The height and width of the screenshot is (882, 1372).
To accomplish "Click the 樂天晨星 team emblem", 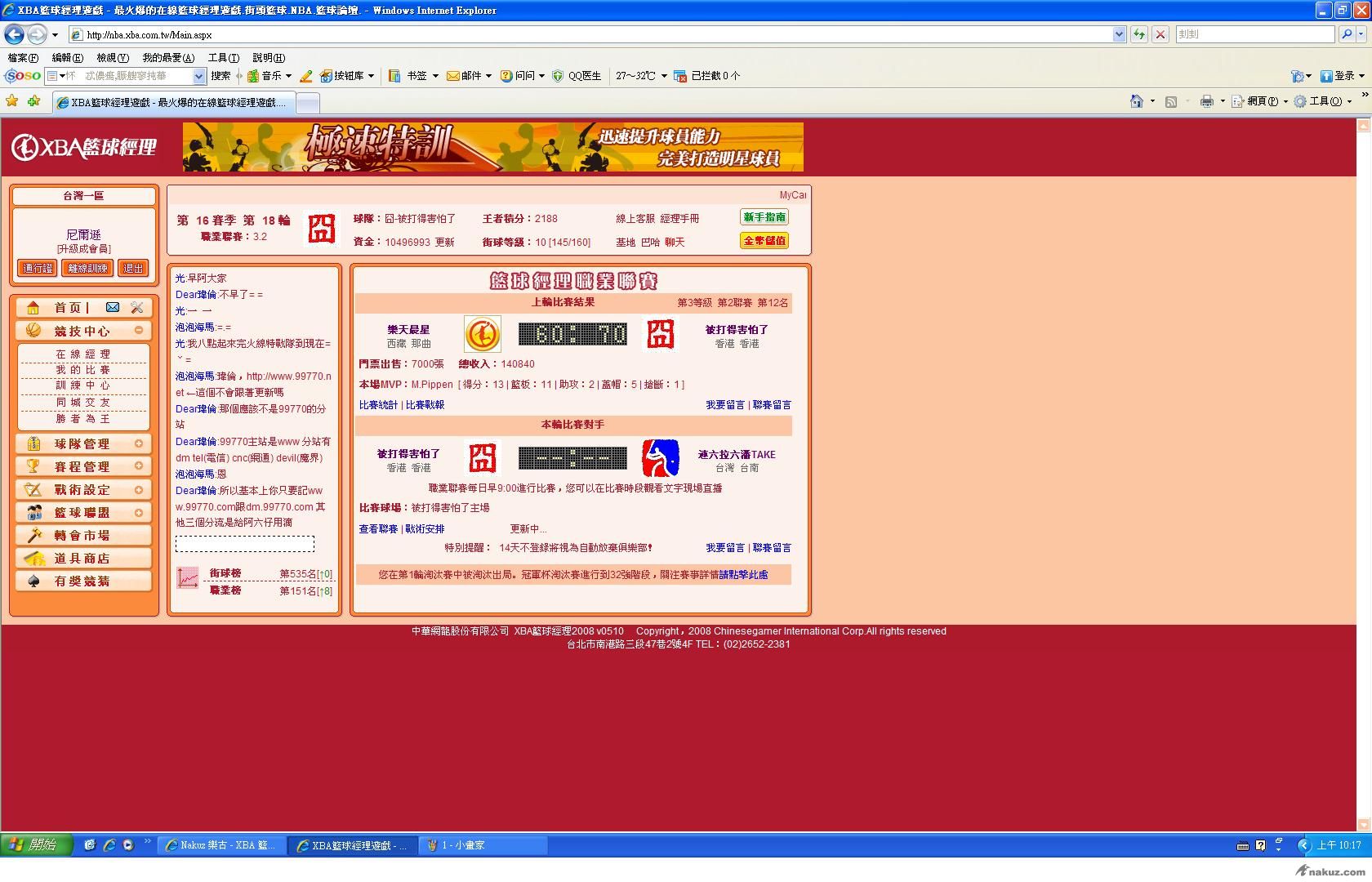I will tap(483, 335).
